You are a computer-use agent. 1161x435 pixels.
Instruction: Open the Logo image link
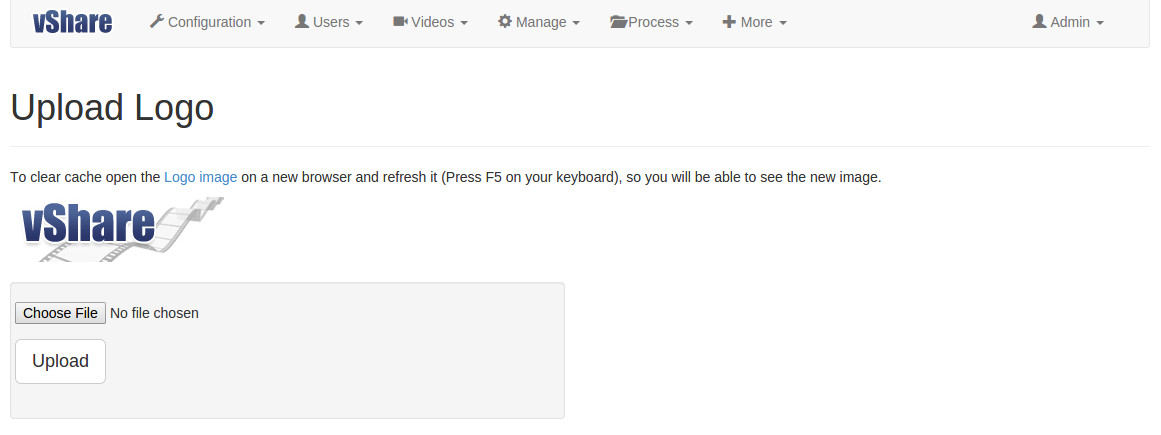coord(201,178)
